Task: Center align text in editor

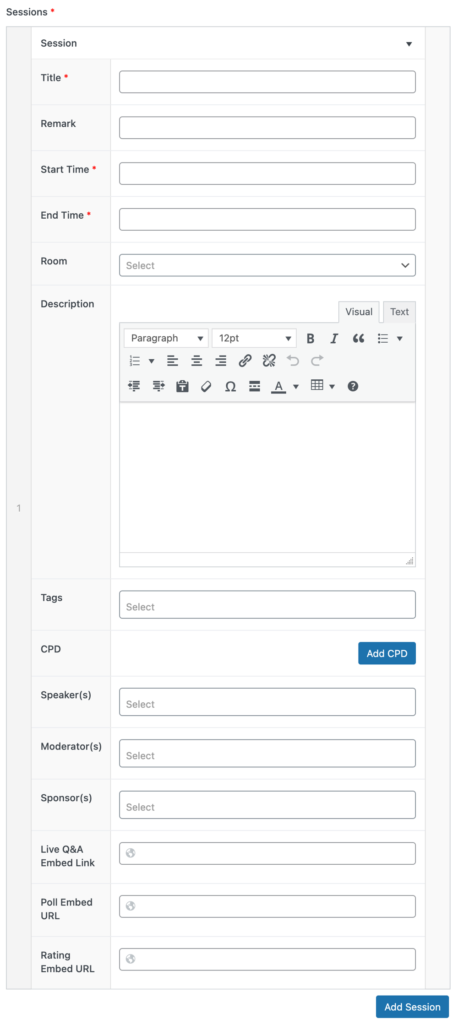Action: (x=197, y=360)
